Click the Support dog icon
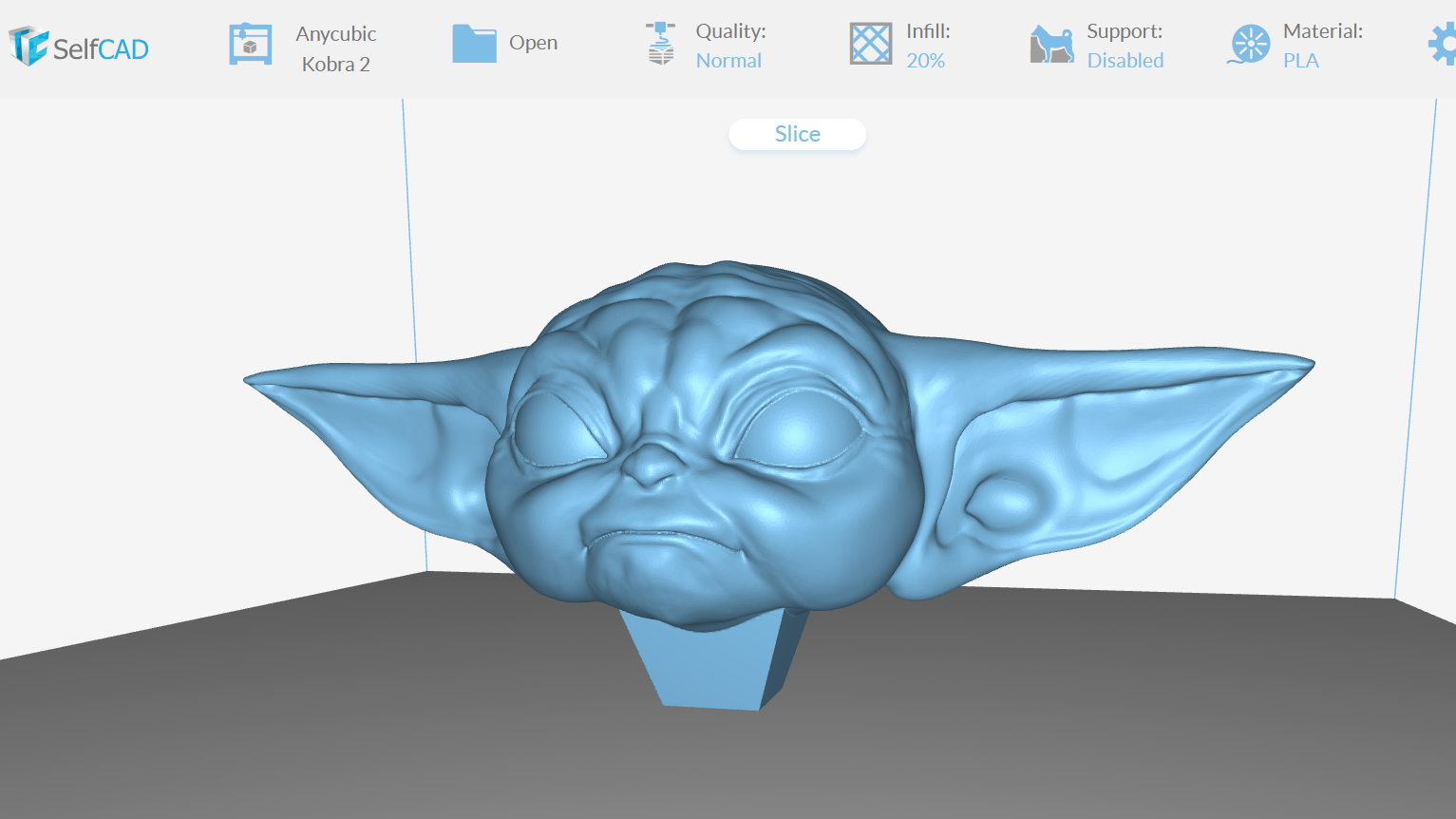This screenshot has height=819, width=1456. pos(1050,43)
